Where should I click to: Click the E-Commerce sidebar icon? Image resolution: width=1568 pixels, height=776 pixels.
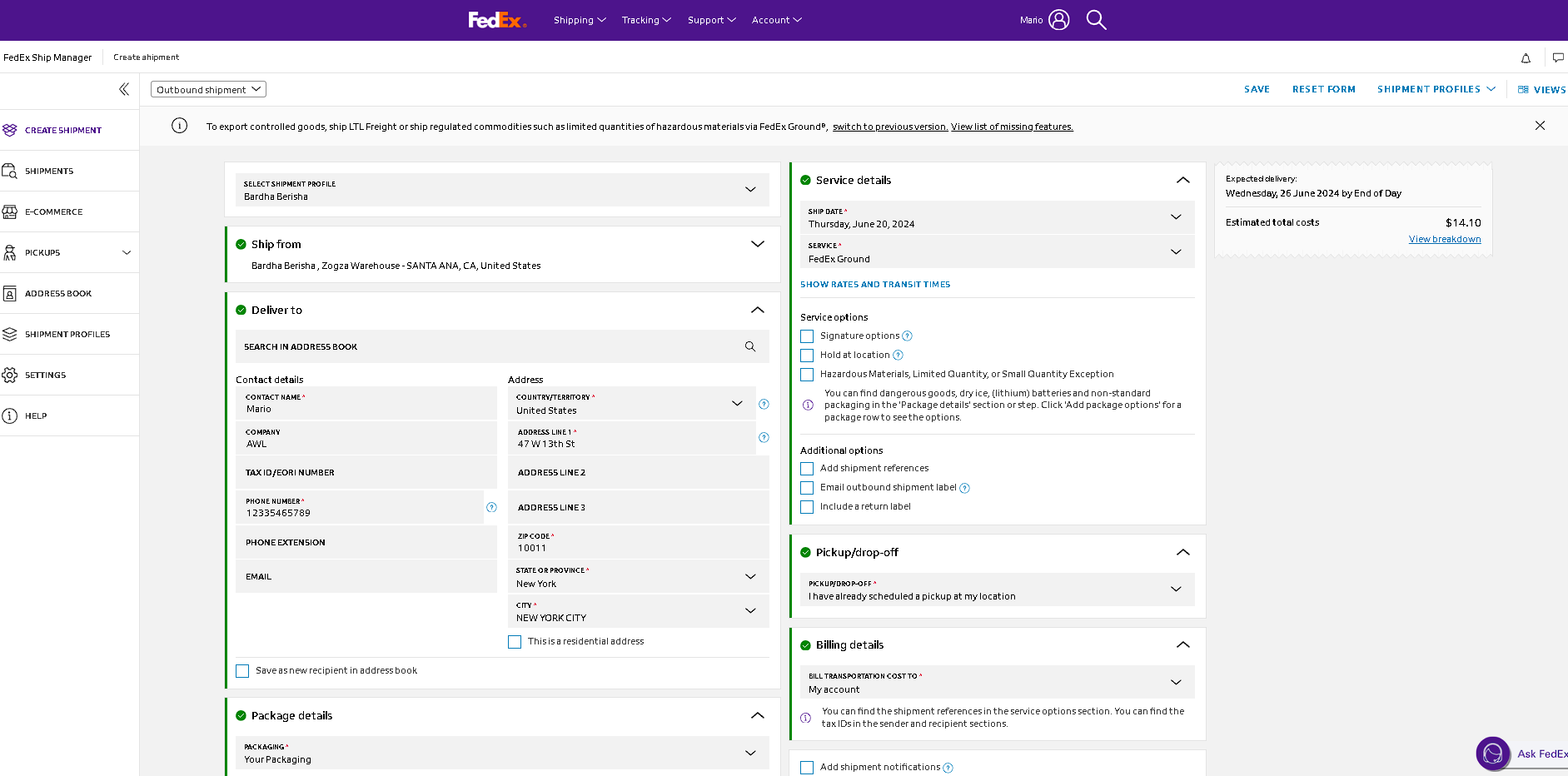coord(10,211)
